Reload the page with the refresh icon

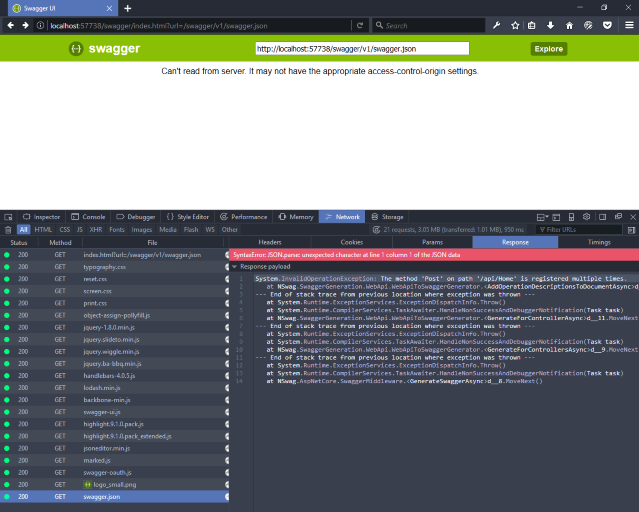click(360, 25)
